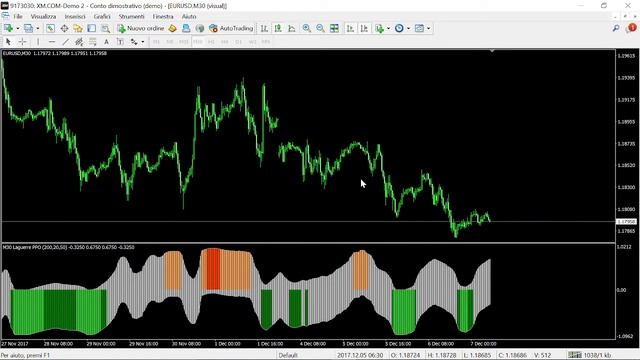Toggle chart shift from right border
This screenshot has width=640, height=360.
(x=364, y=28)
